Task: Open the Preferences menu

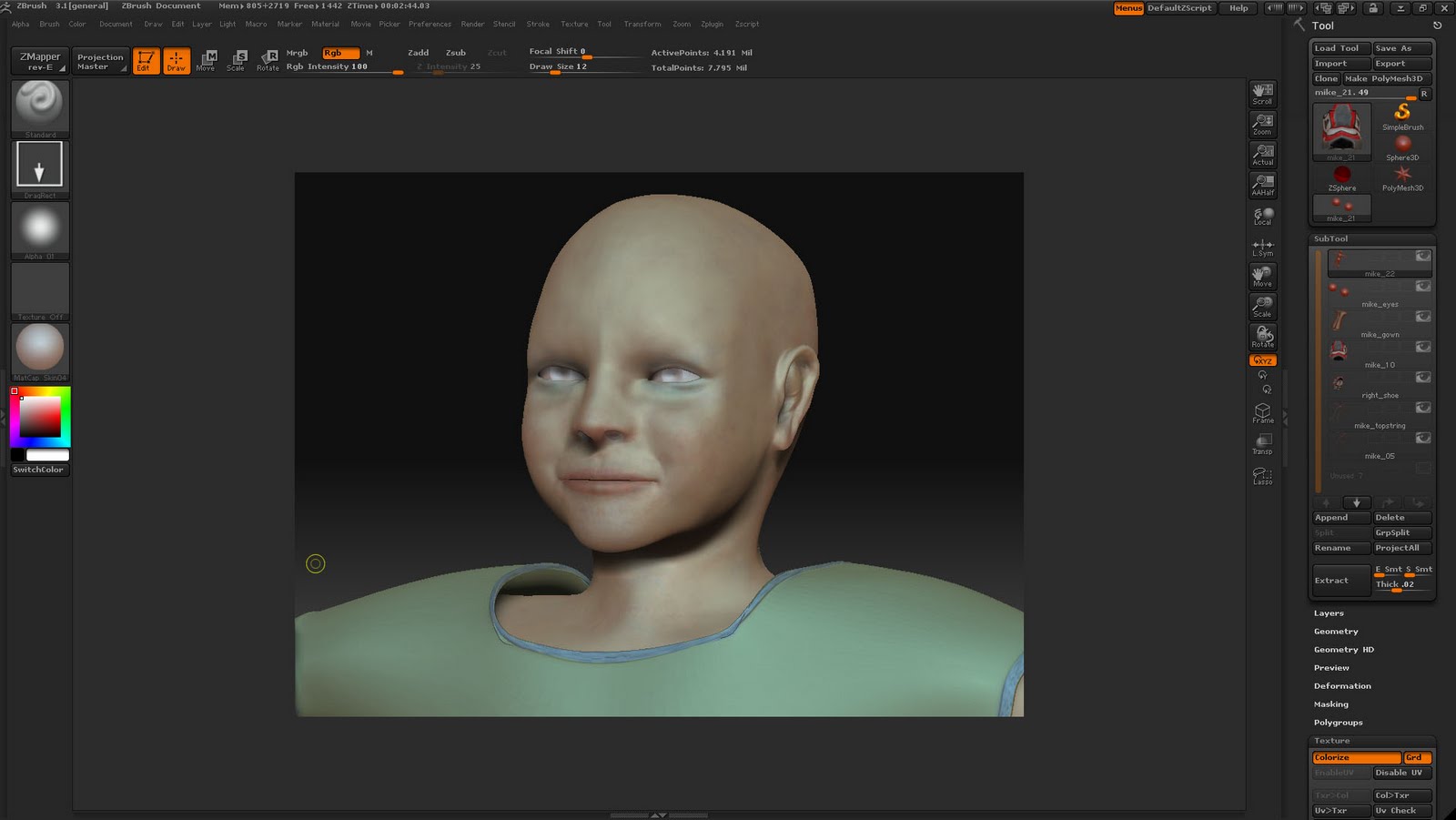Action: coord(430,25)
